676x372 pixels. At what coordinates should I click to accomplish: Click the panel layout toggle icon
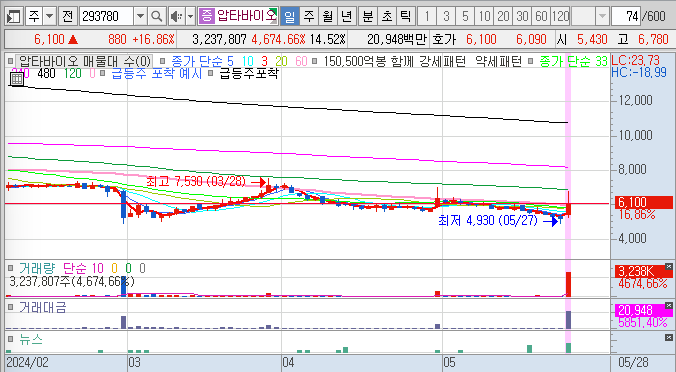click(x=14, y=16)
